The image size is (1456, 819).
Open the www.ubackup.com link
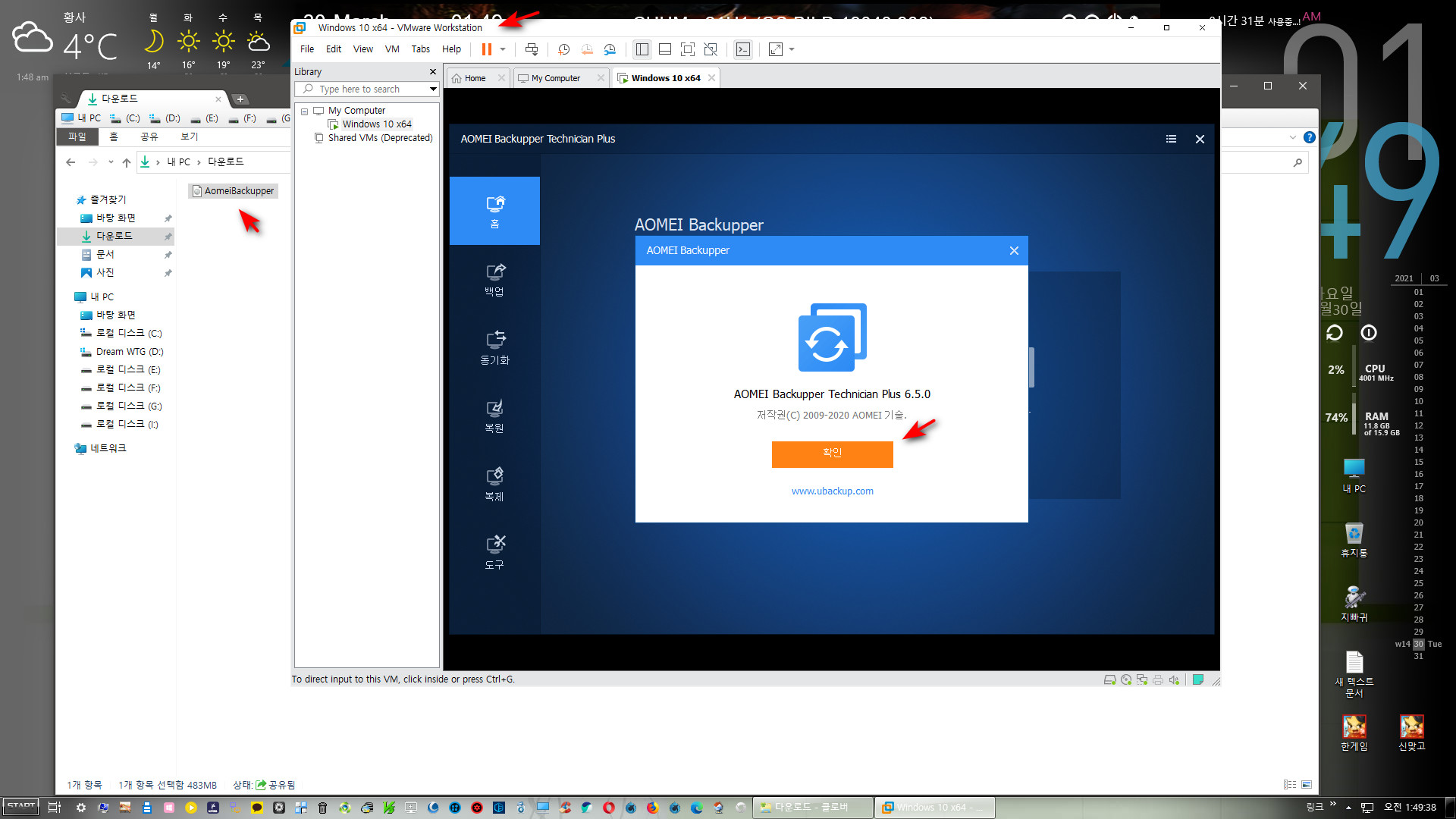click(x=832, y=491)
